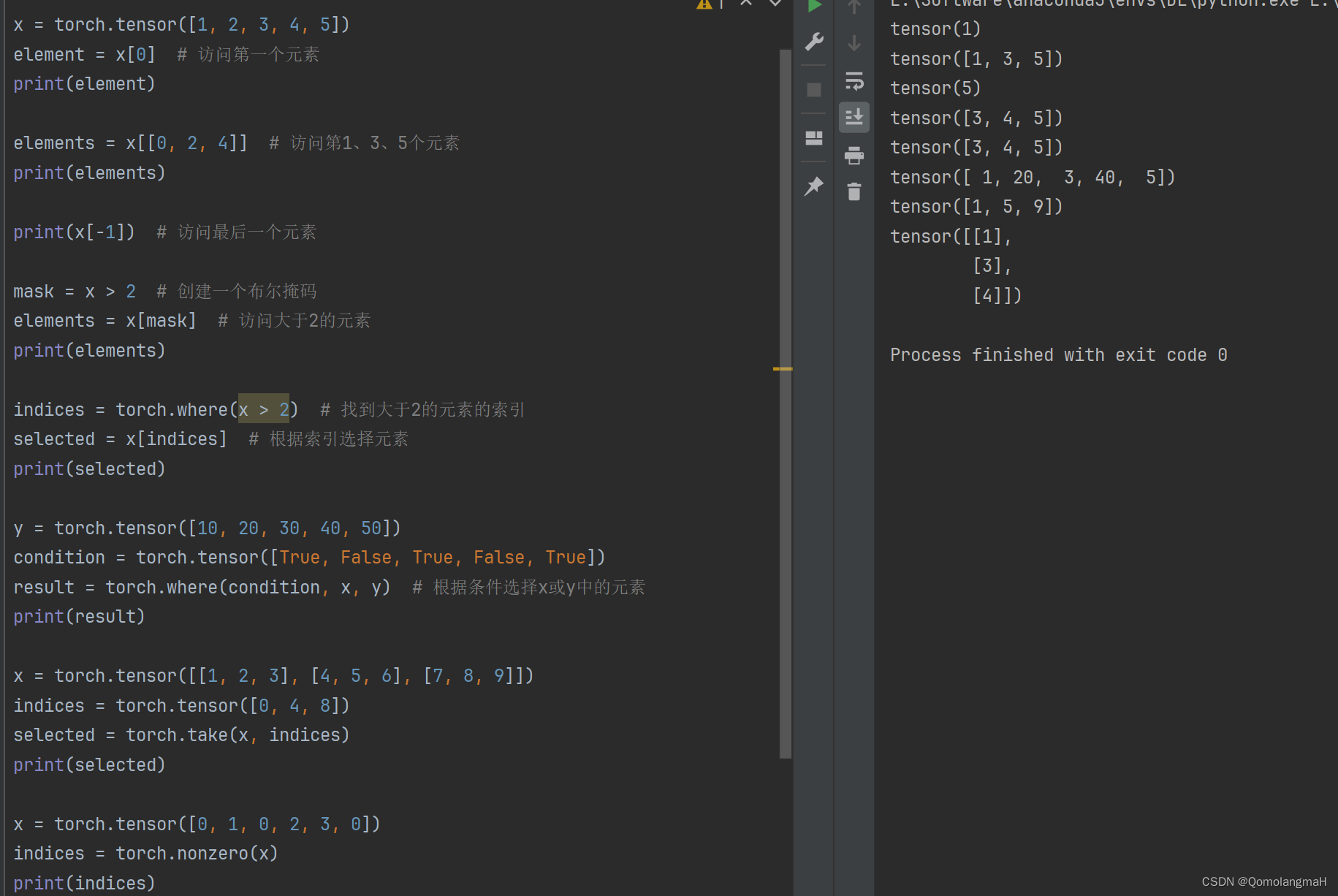Click the 'x = torch.tensor([0, 1, 0, 2, 3, 0])' line
The width and height of the screenshot is (1338, 896).
[x=197, y=824]
